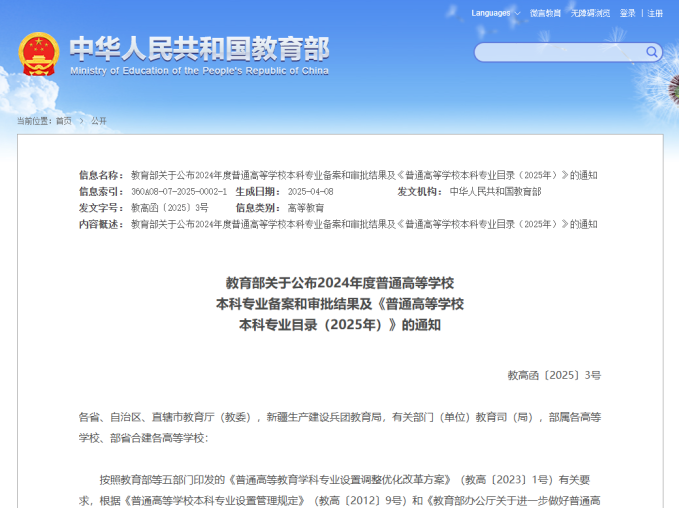Click the salutation paragraph starting 各省、自治区
The width and height of the screenshot is (679, 508).
pyautogui.click(x=340, y=427)
